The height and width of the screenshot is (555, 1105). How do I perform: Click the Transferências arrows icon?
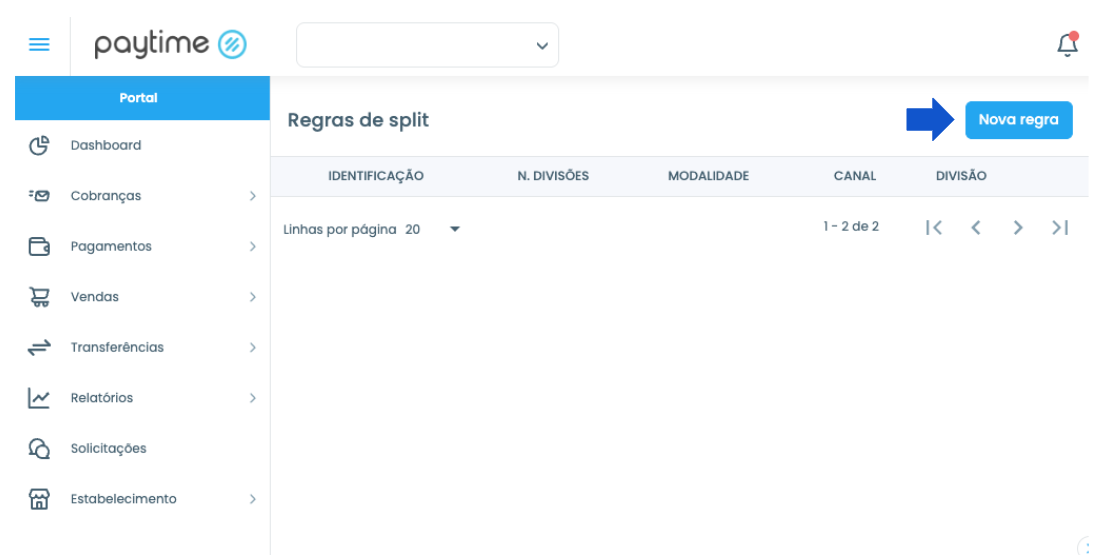(x=39, y=347)
